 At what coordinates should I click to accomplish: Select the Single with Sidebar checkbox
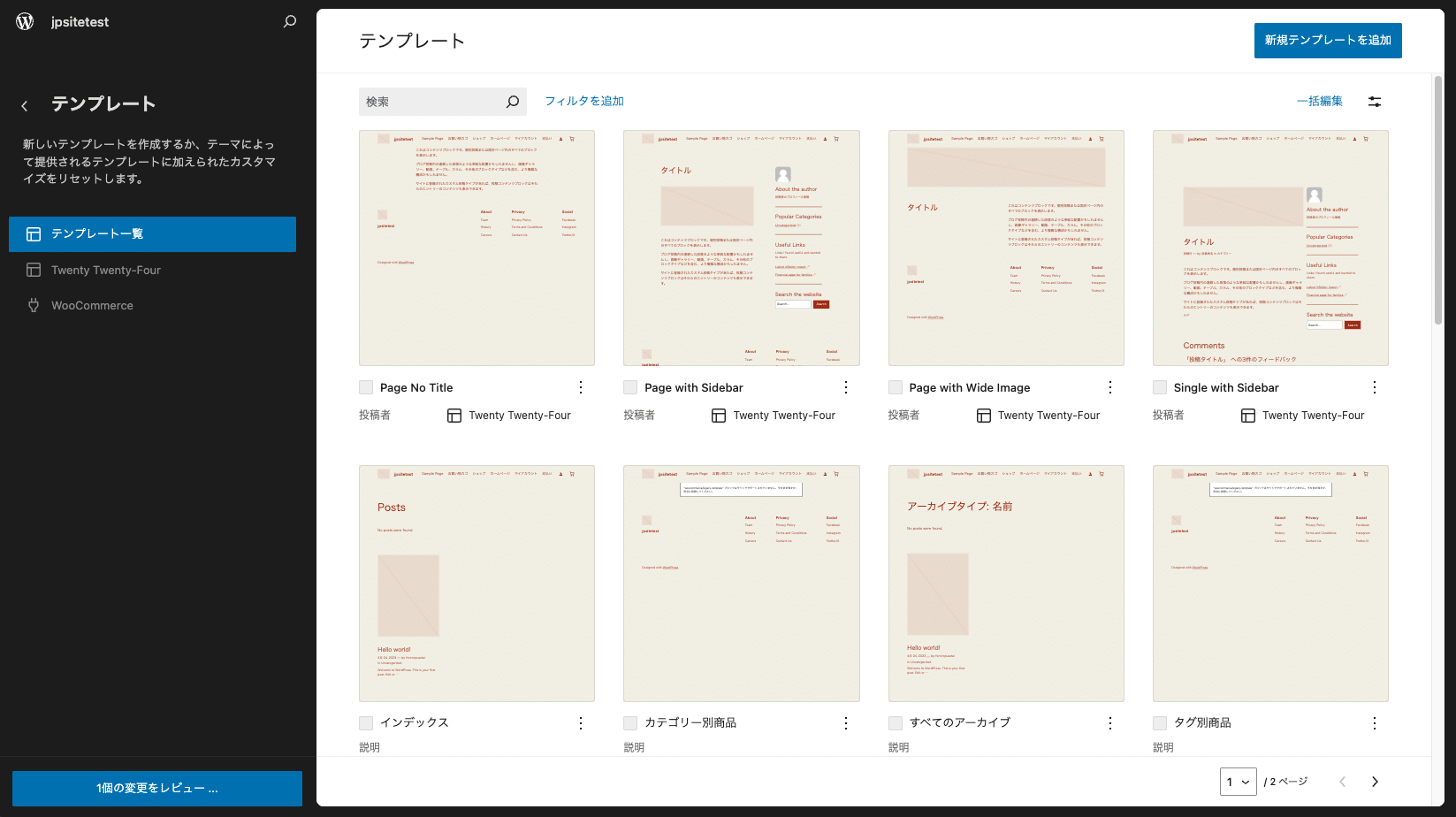coord(1159,386)
